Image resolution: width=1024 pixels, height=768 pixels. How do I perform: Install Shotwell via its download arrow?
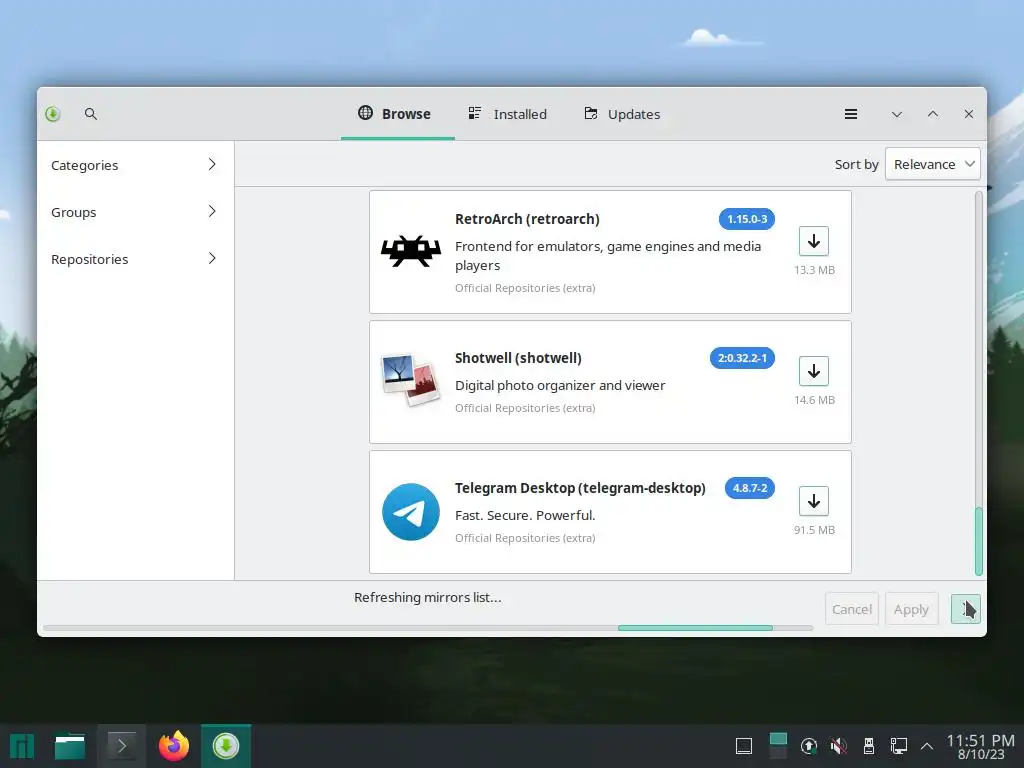814,372
